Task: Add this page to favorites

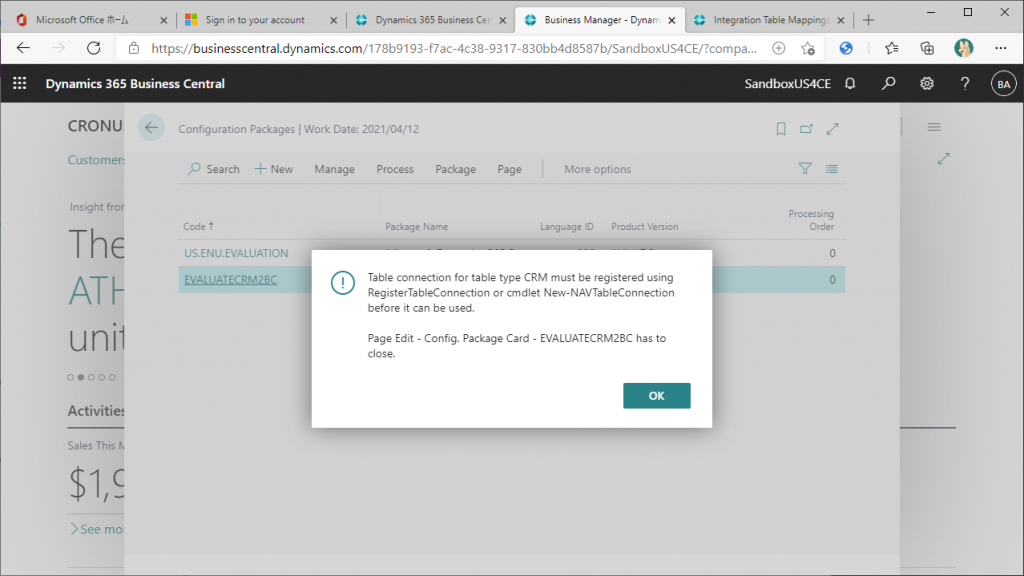Action: 808,48
